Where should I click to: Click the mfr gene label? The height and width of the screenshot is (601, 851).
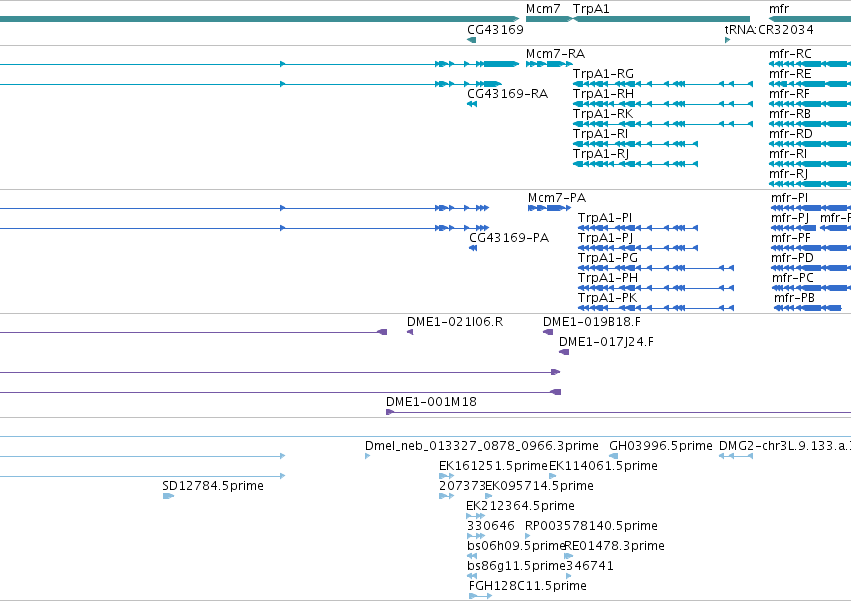point(779,9)
